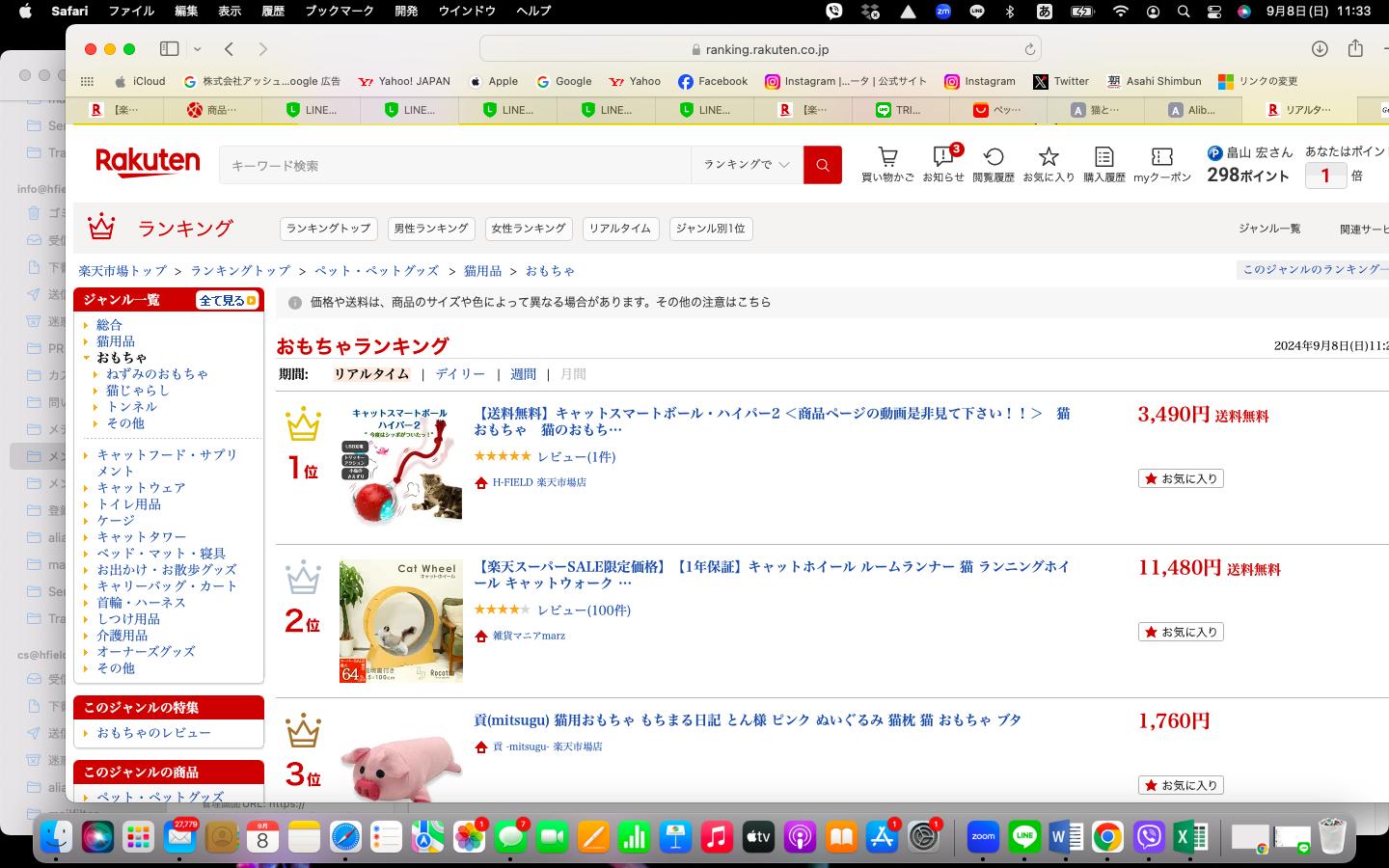Add the pink pig toy to favorites
1389x868 pixels.
pyautogui.click(x=1181, y=785)
